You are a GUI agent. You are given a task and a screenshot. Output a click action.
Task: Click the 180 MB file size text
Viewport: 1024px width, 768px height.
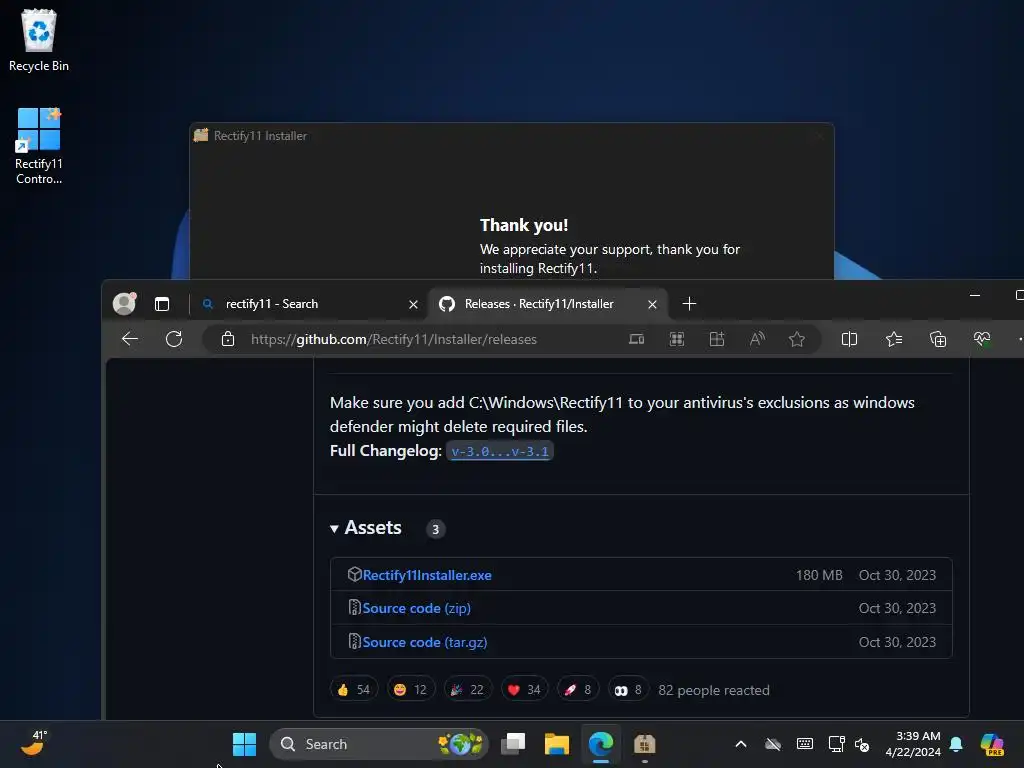click(819, 575)
